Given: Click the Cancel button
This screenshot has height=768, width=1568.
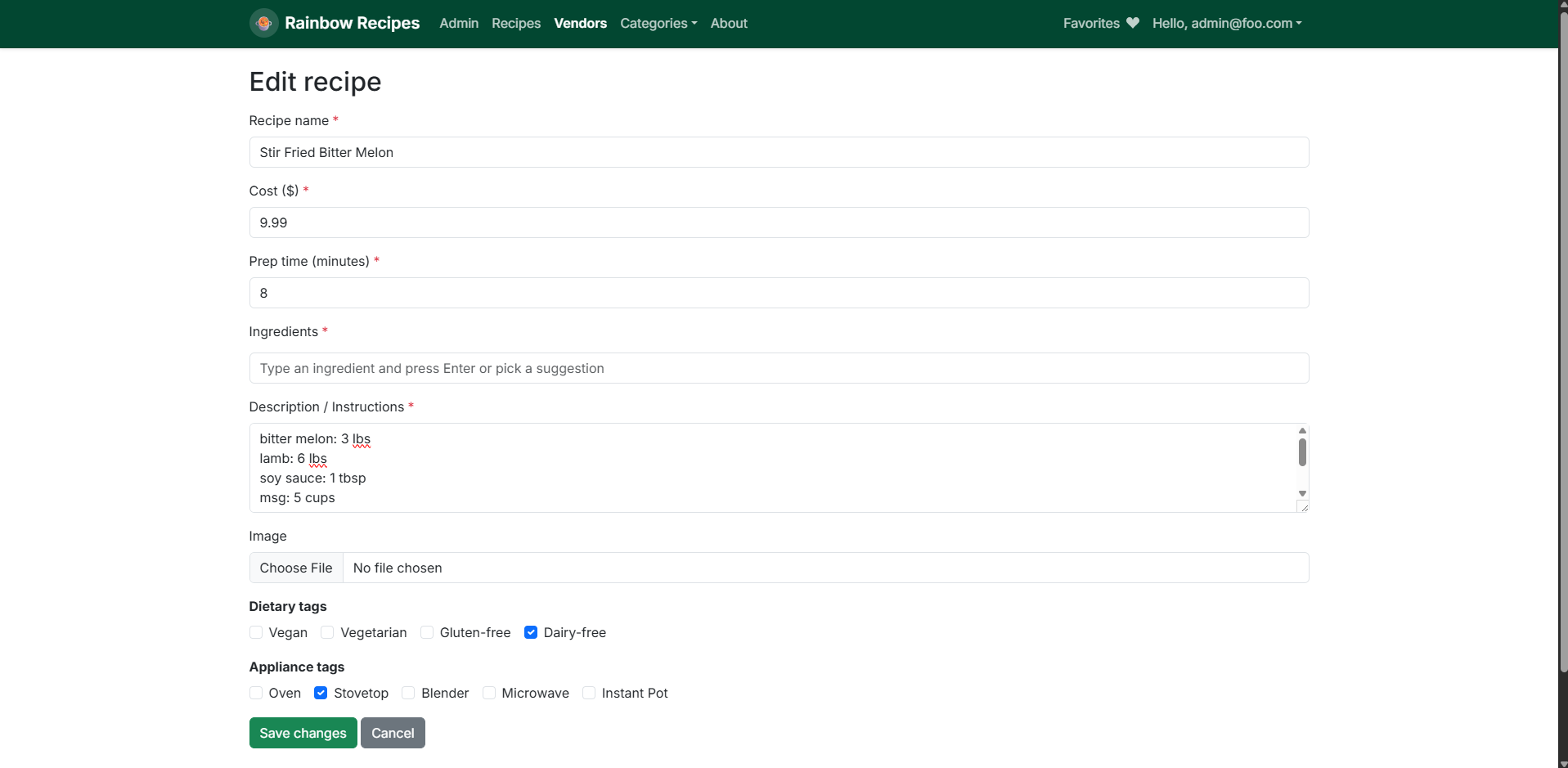Looking at the screenshot, I should 393,733.
